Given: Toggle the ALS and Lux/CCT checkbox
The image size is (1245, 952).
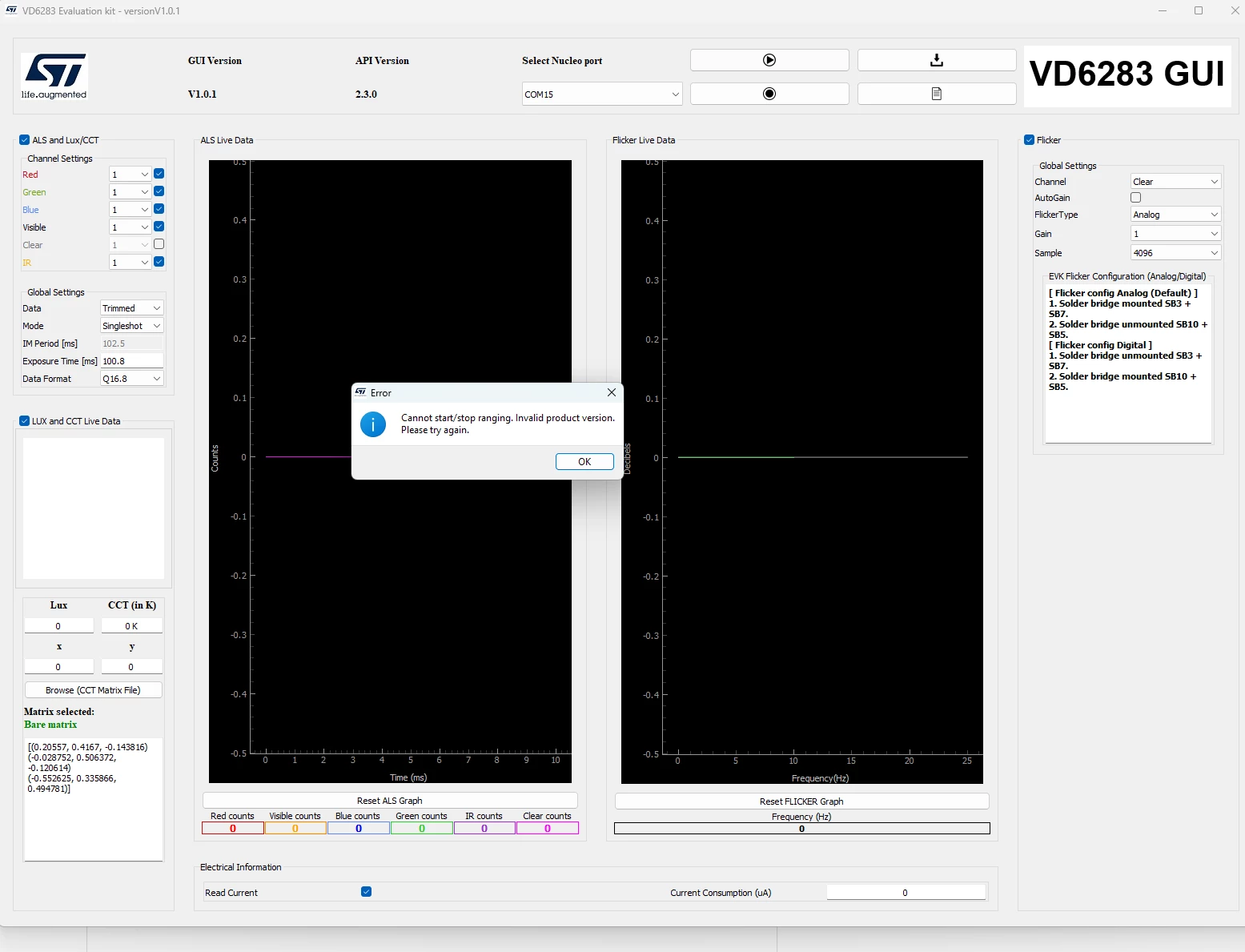Looking at the screenshot, I should tap(24, 140).
